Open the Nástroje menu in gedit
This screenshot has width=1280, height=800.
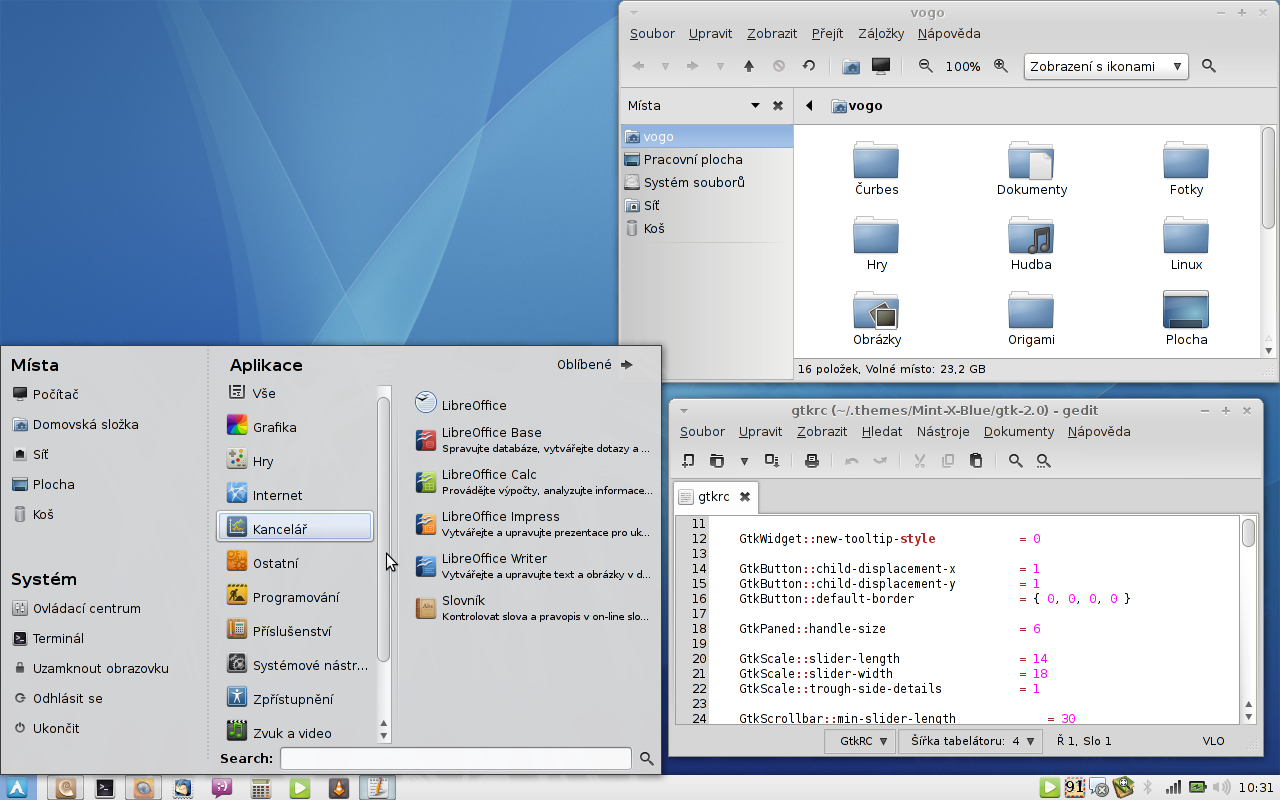pyautogui.click(x=943, y=432)
